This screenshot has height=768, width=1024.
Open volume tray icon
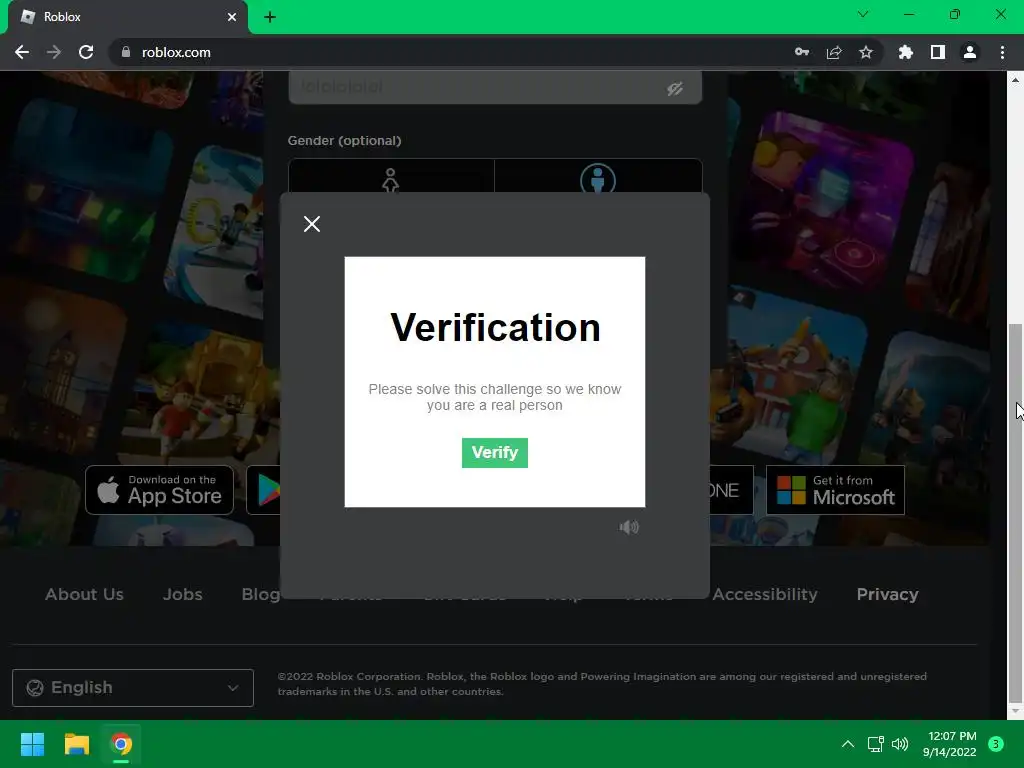[x=900, y=744]
